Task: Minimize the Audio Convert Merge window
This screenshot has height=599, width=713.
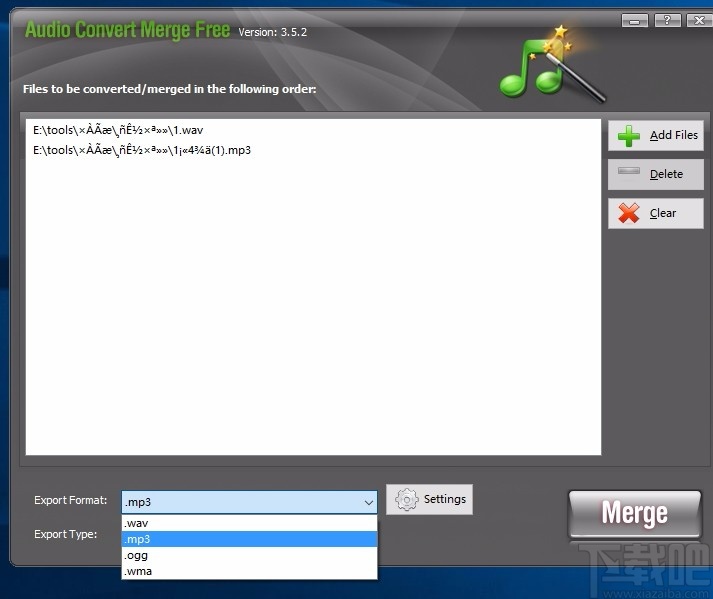Action: point(635,20)
